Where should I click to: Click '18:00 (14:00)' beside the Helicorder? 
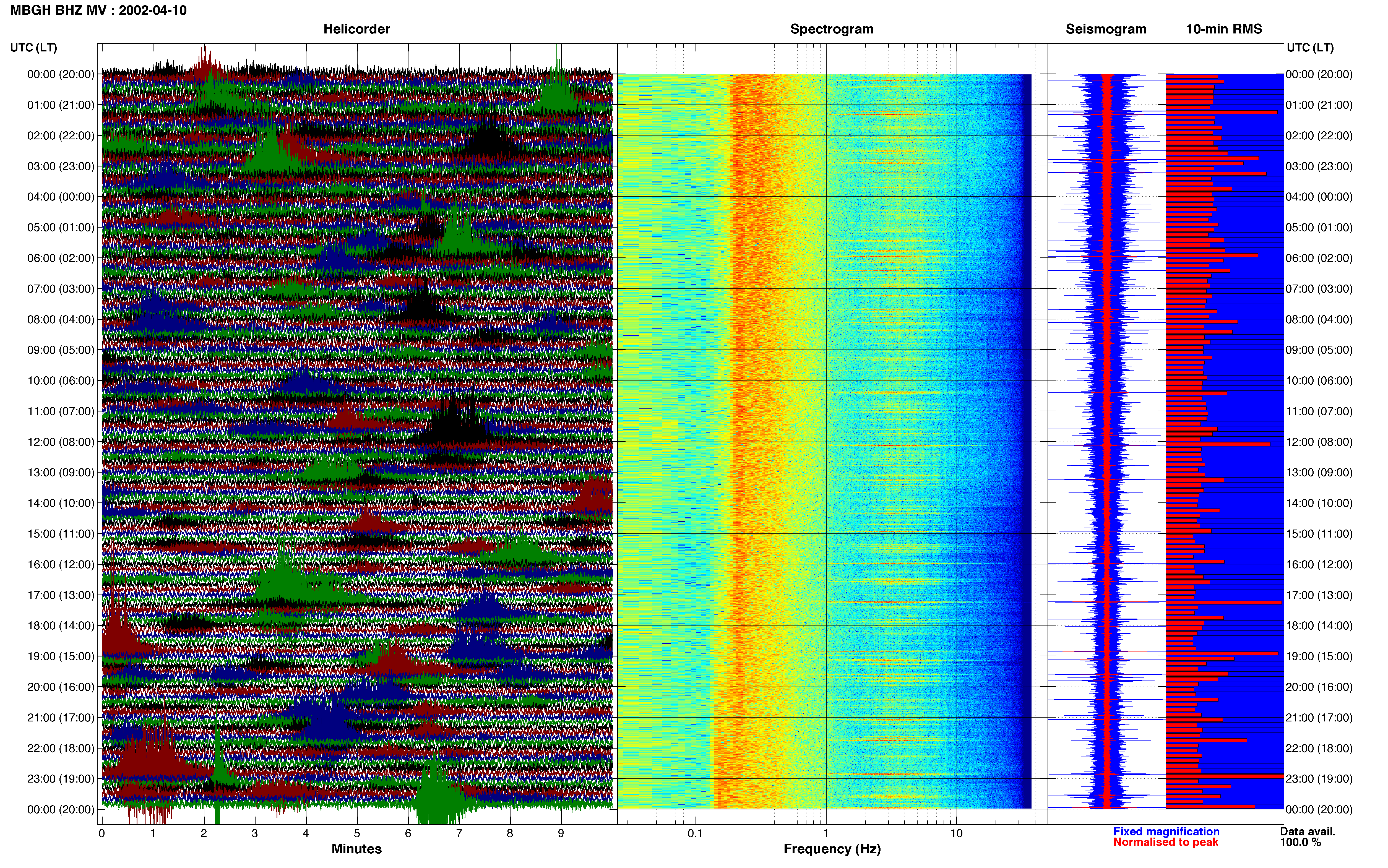(61, 626)
